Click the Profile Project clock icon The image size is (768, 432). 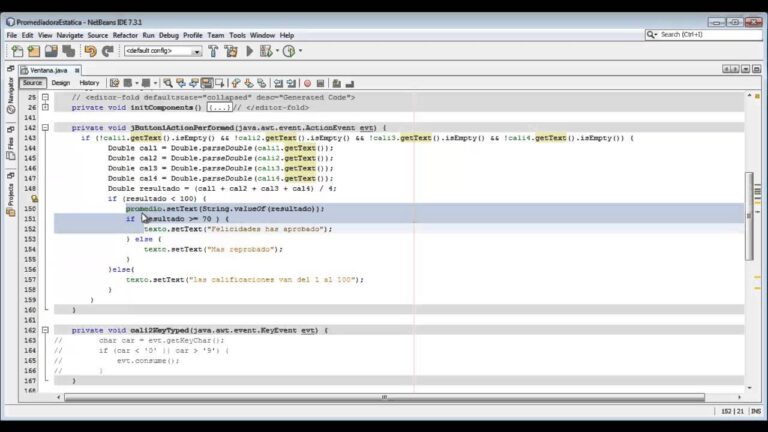[x=289, y=51]
